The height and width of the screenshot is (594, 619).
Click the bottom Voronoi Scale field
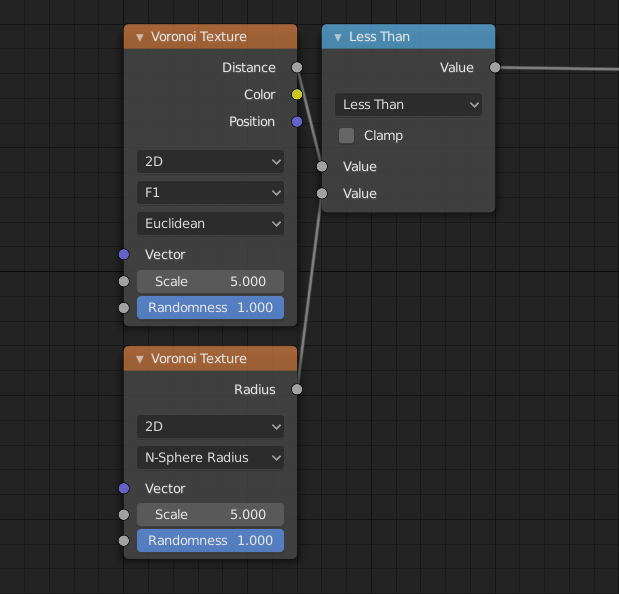click(x=210, y=514)
